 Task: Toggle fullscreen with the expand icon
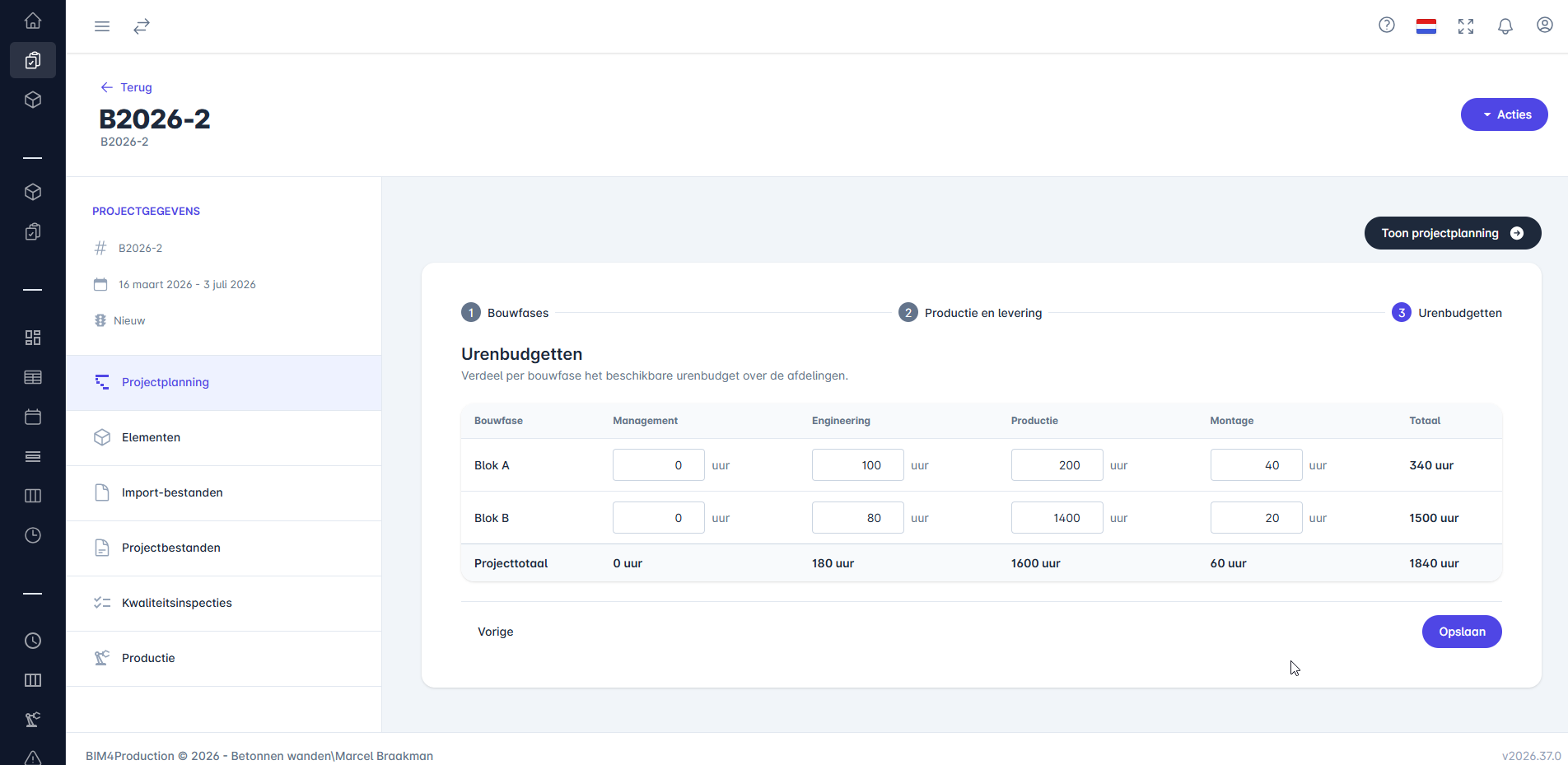pos(1466,26)
